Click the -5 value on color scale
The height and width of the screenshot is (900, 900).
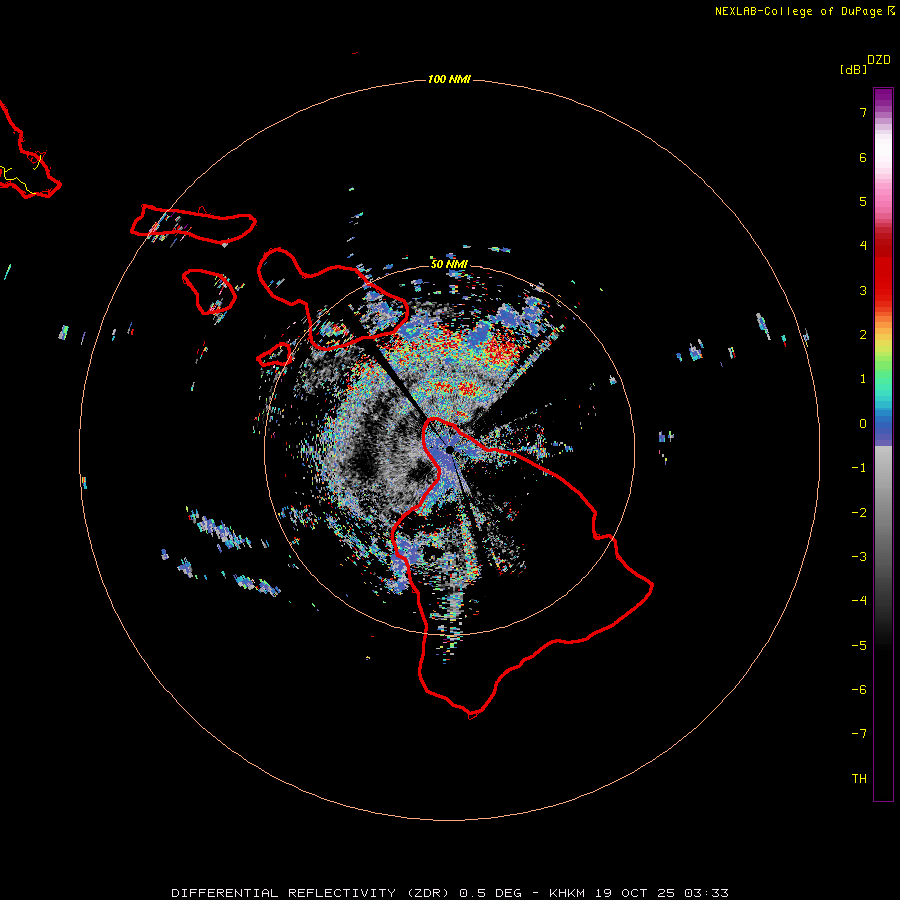(x=859, y=646)
